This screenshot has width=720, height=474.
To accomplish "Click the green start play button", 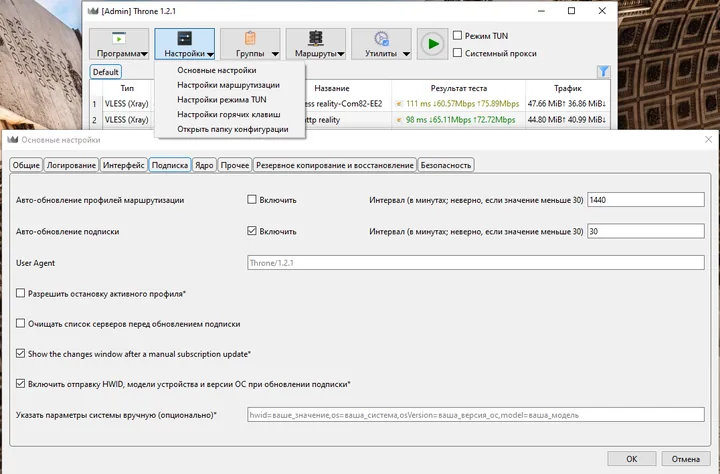I will point(433,44).
